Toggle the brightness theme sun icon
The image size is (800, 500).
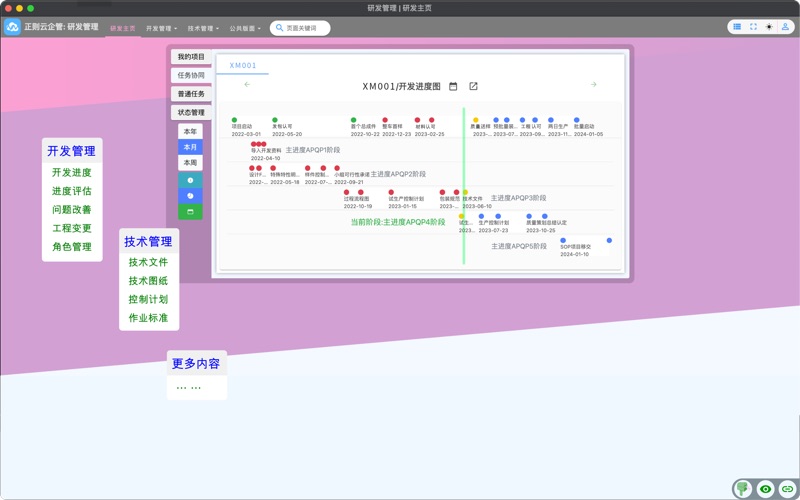[769, 27]
